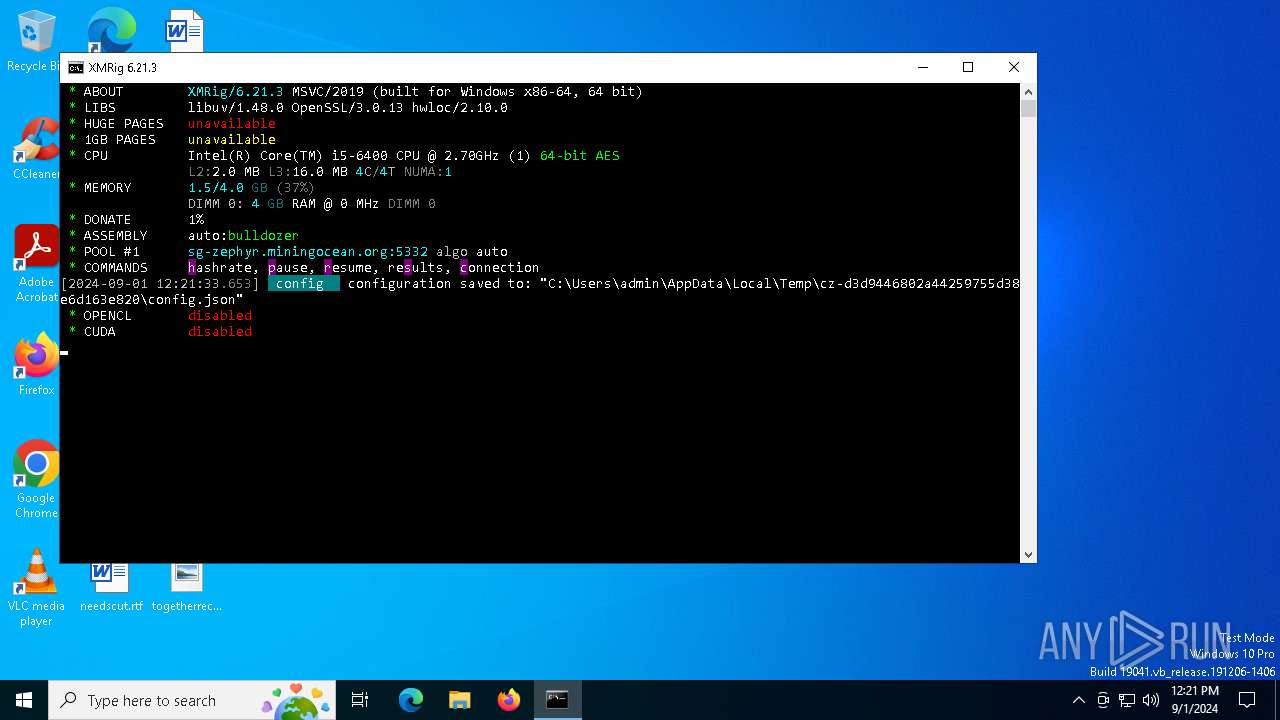
Task: Open Firefox from the taskbar
Action: point(508,700)
